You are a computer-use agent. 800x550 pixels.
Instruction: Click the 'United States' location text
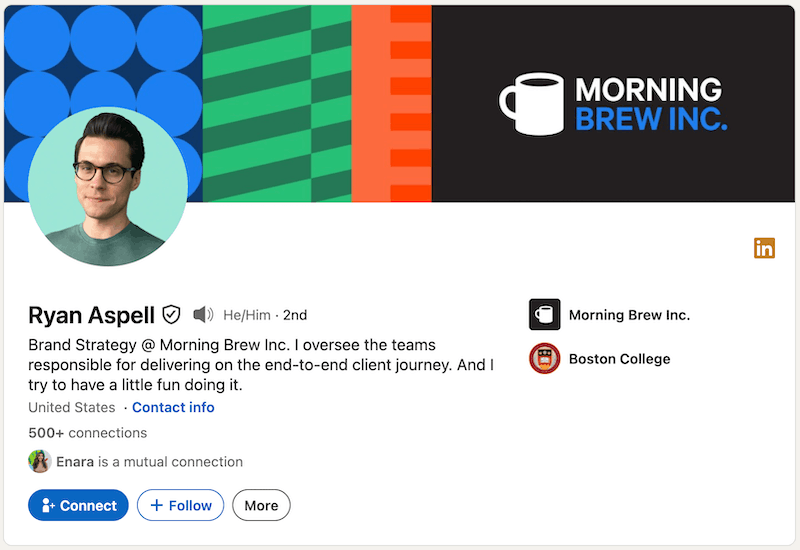(x=72, y=407)
